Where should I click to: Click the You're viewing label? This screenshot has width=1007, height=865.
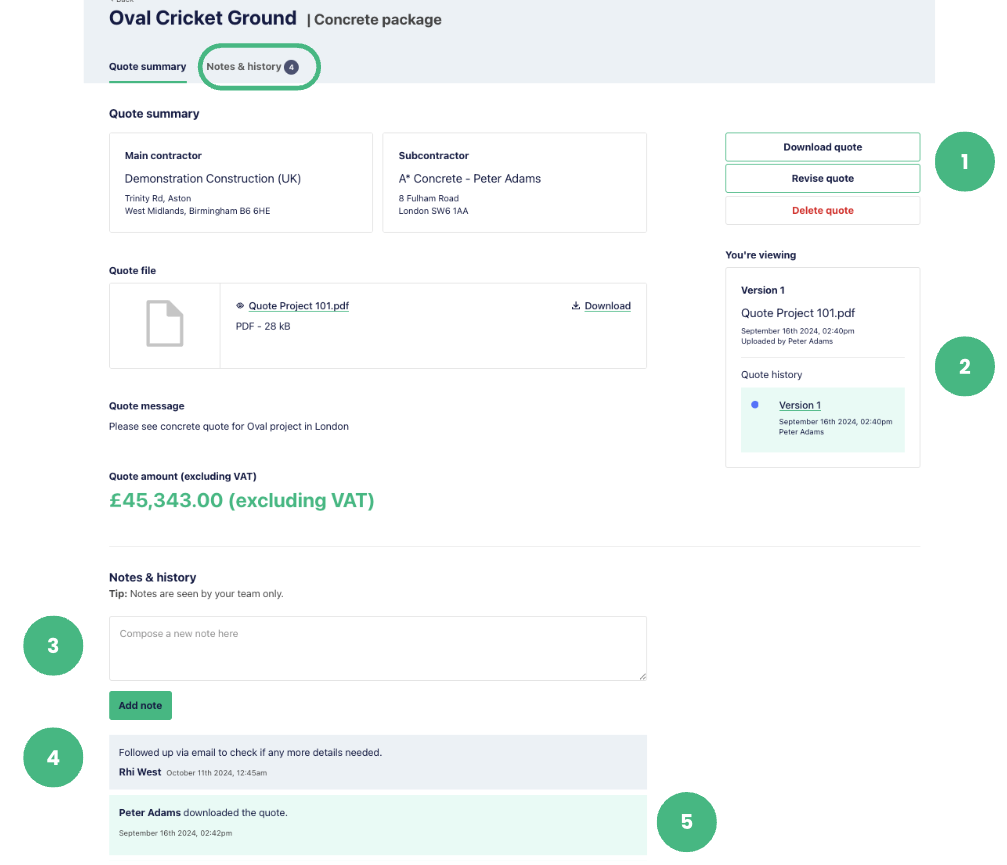[760, 255]
